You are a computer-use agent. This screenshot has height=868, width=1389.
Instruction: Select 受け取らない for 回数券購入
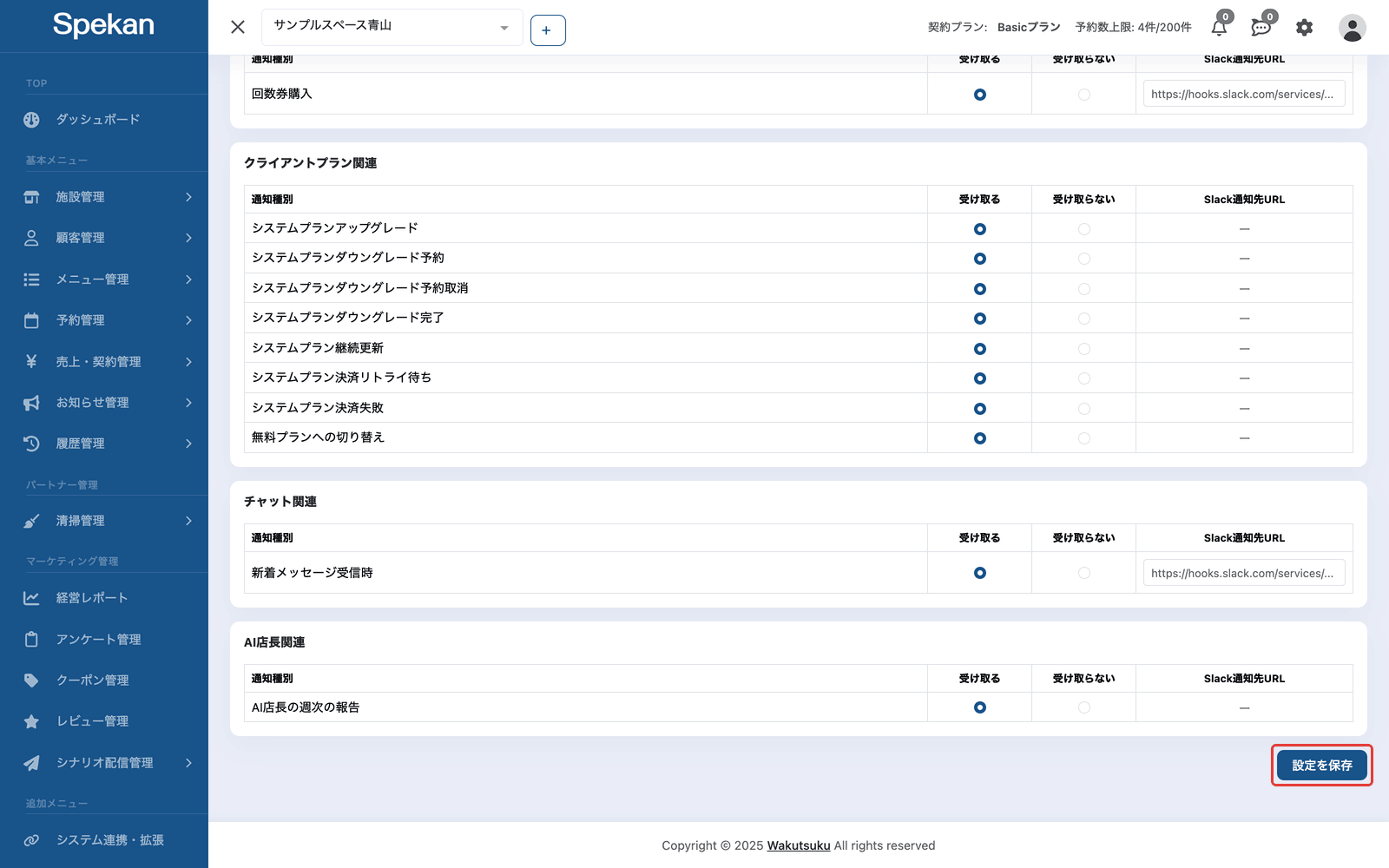(x=1084, y=95)
